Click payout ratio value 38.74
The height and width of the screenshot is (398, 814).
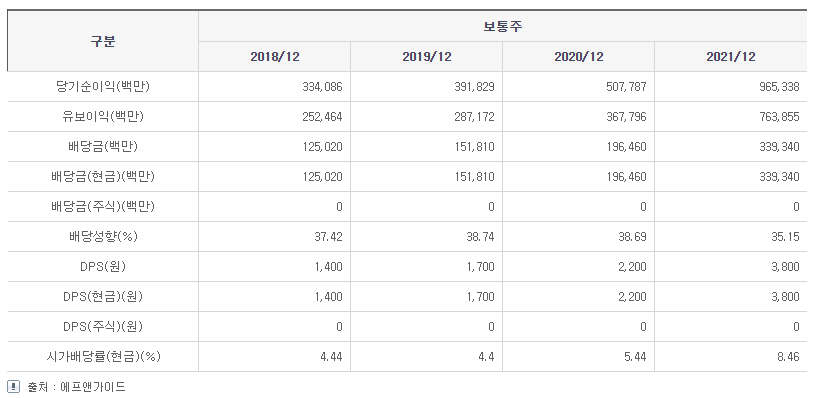(481, 237)
